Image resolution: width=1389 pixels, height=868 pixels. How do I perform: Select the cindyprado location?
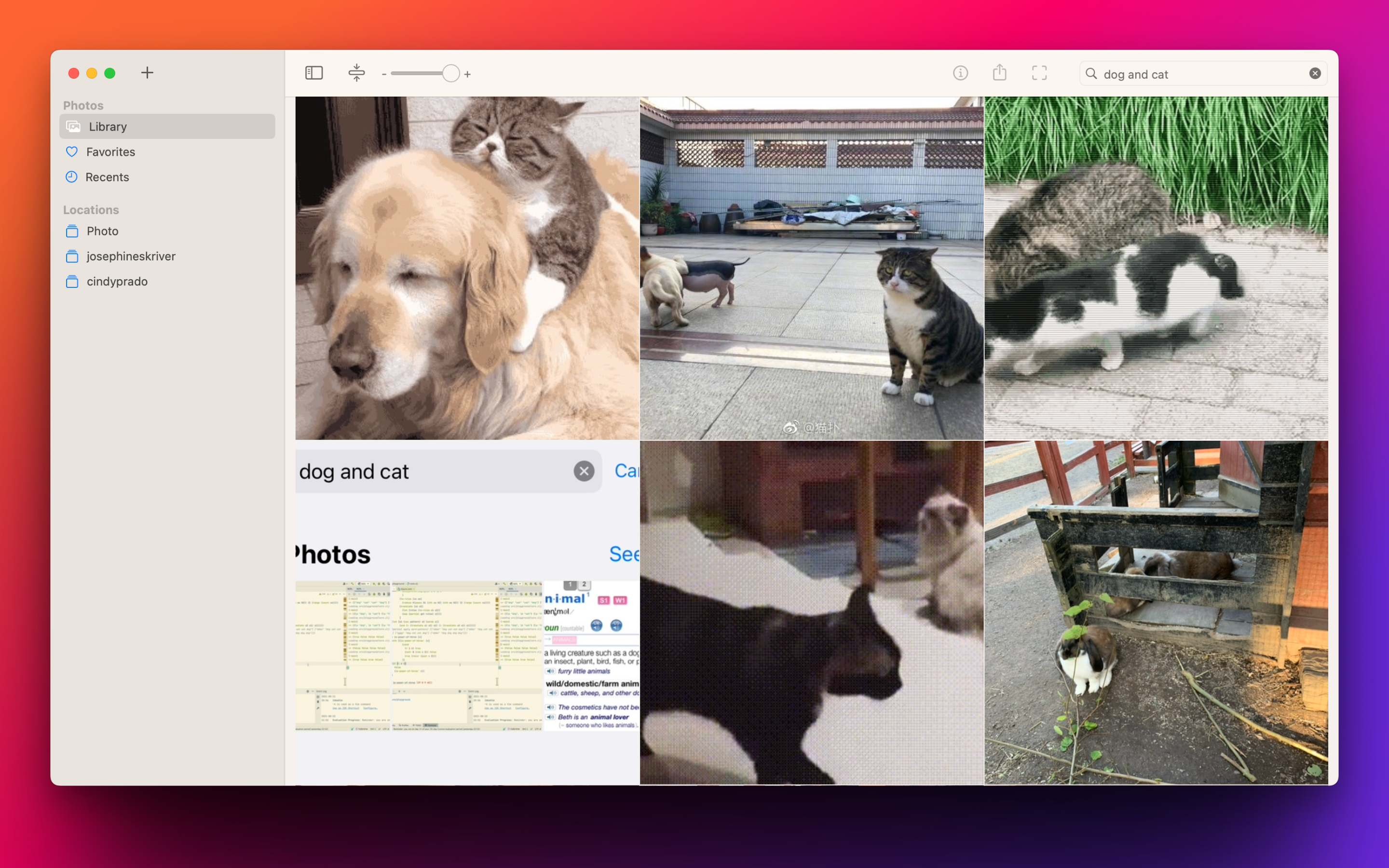tap(117, 281)
